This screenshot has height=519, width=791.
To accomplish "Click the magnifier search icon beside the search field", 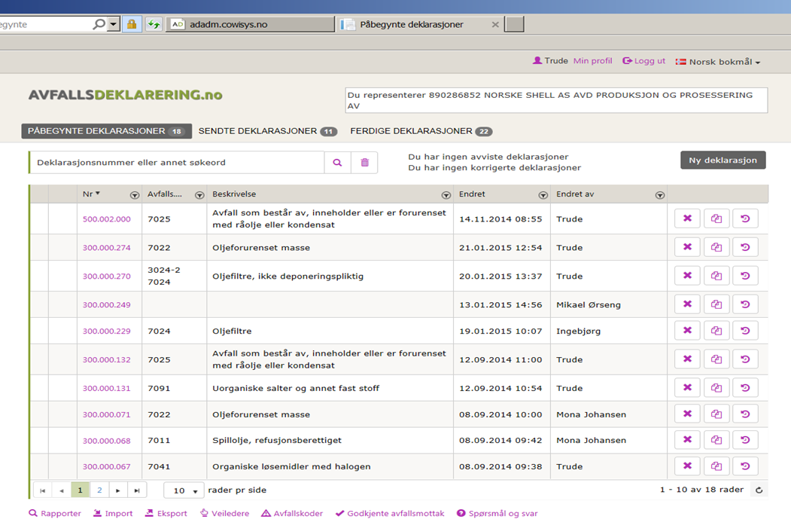I will pyautogui.click(x=337, y=162).
